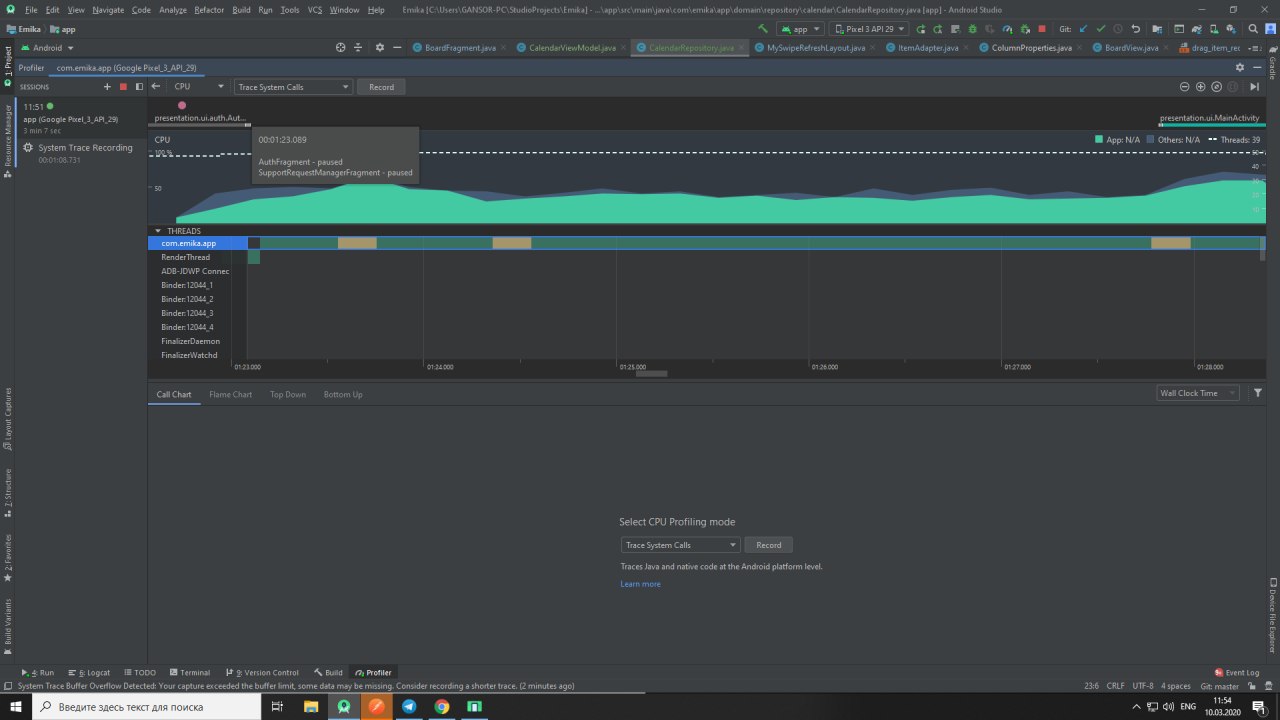The width and height of the screenshot is (1280, 720).
Task: Open the Navigate menu
Action: click(x=108, y=9)
